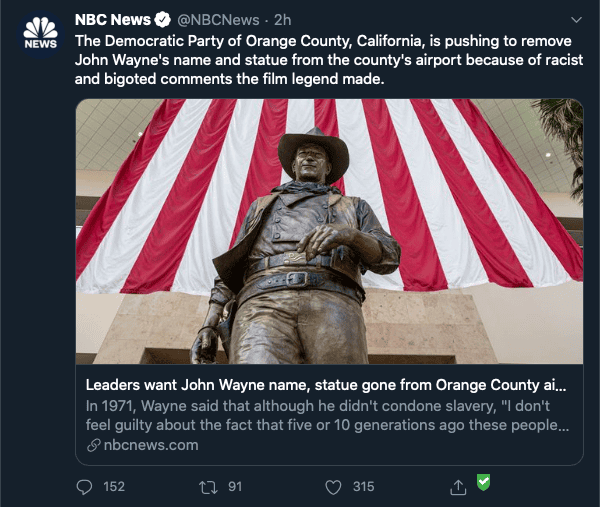Open the John Wayne statue photo
Viewport: 600px width, 507px height.
tap(329, 231)
